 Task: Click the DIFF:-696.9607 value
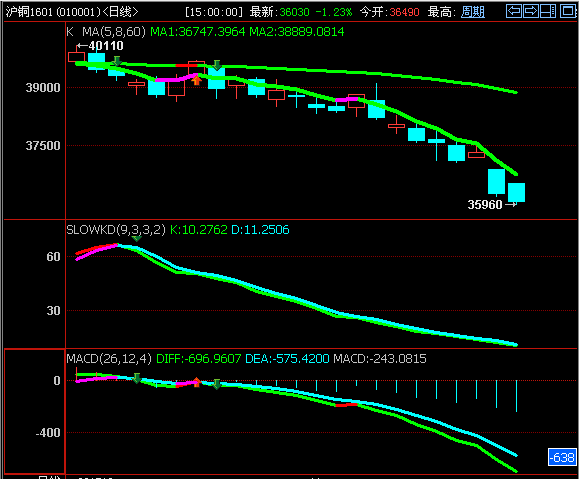pos(199,359)
